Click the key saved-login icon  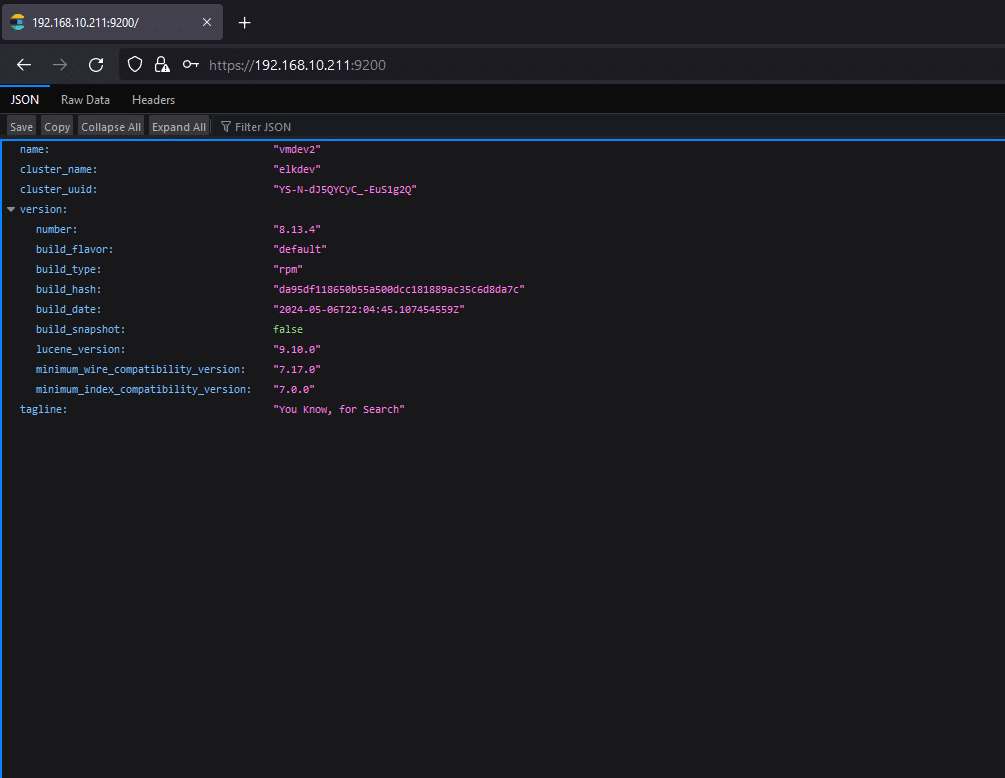pyautogui.click(x=190, y=65)
